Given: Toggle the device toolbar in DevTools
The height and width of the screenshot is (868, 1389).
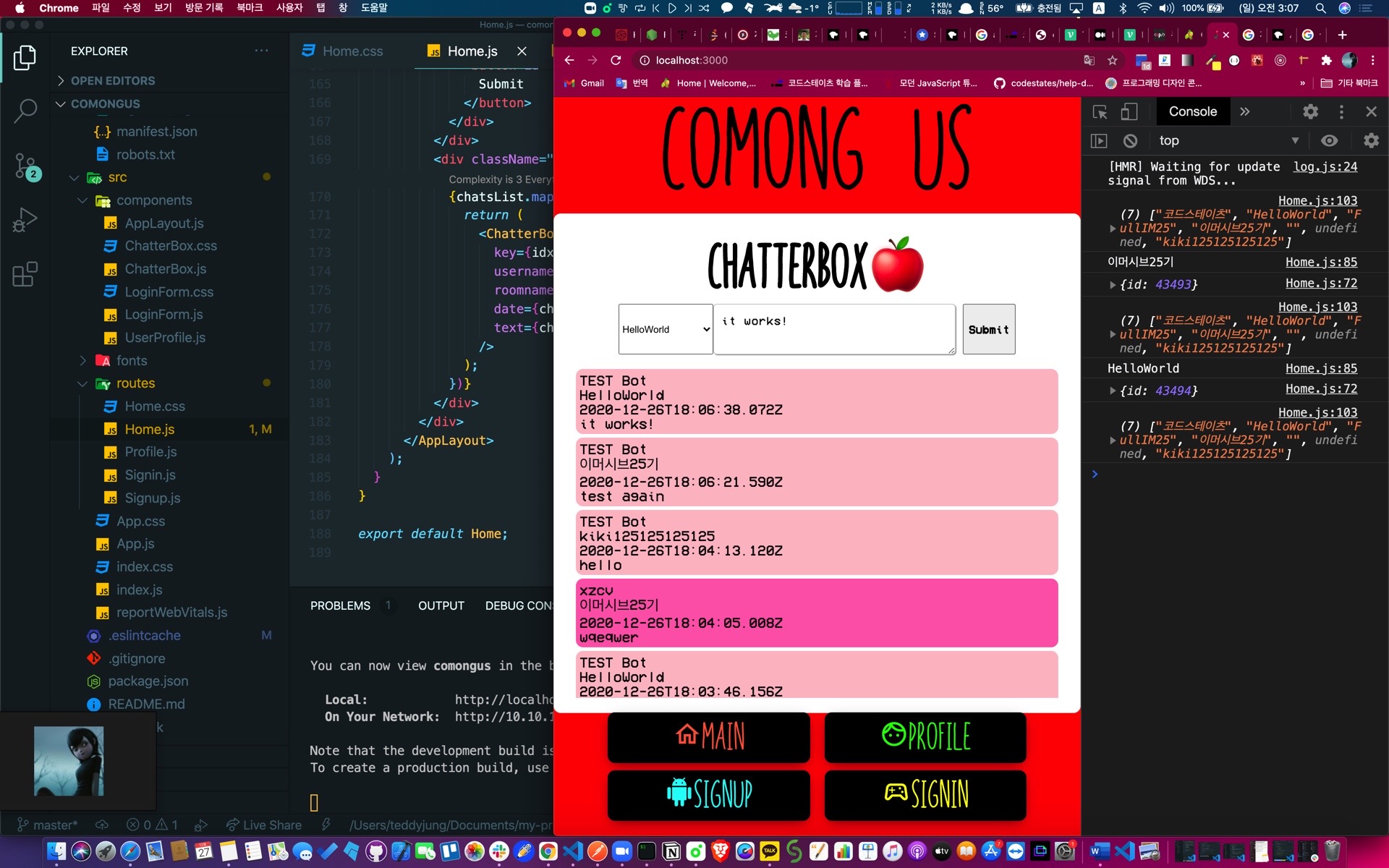Looking at the screenshot, I should point(1129,111).
